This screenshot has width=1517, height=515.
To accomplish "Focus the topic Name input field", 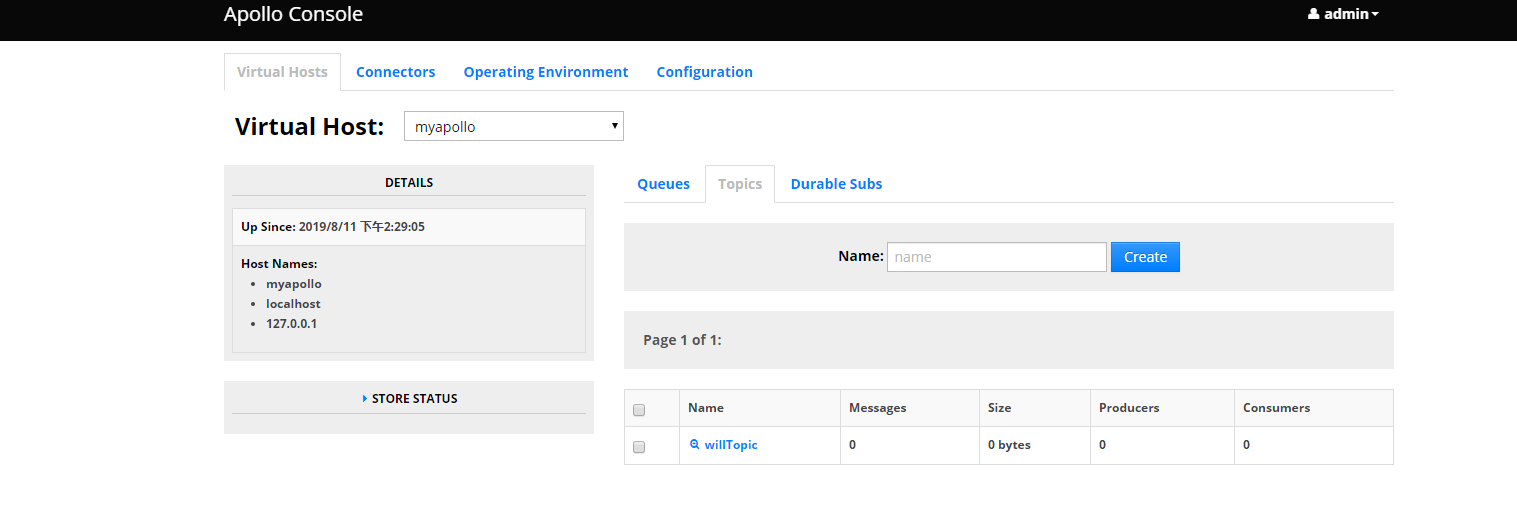I will [x=997, y=257].
